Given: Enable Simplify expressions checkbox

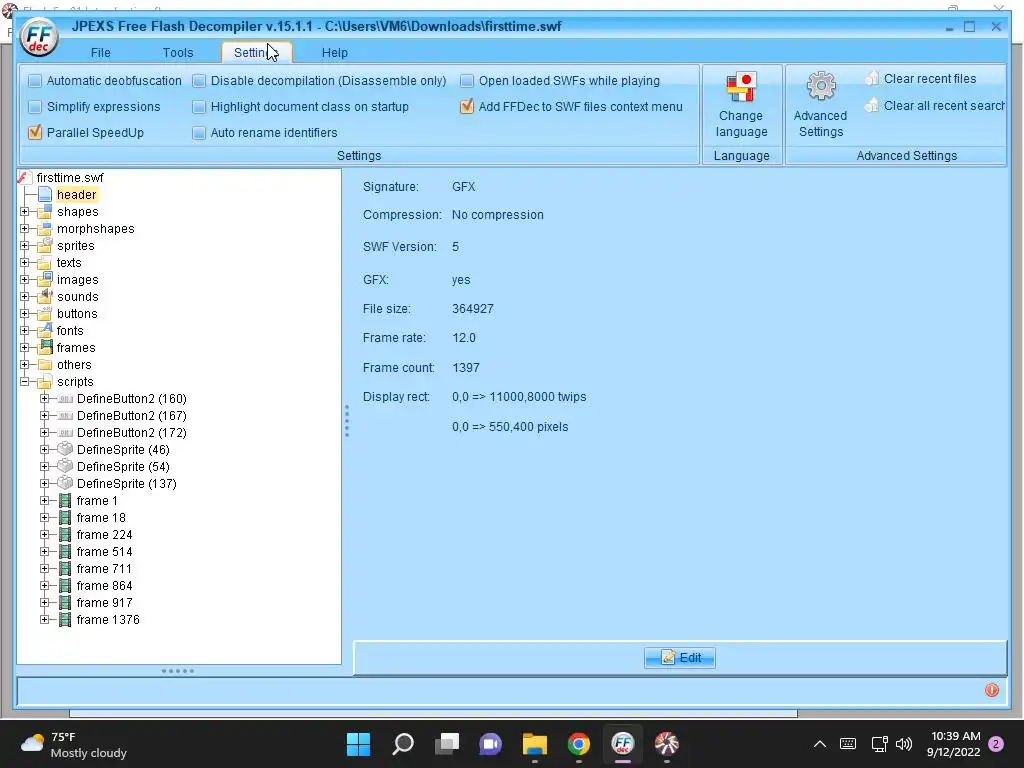Looking at the screenshot, I should tap(35, 107).
